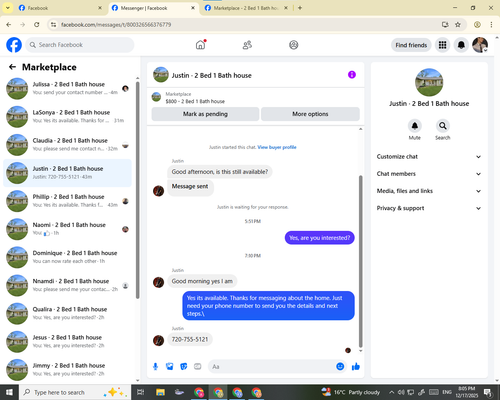This screenshot has height=400, width=500.
Task: Open the taskbar notification center icon
Action: coord(488,392)
